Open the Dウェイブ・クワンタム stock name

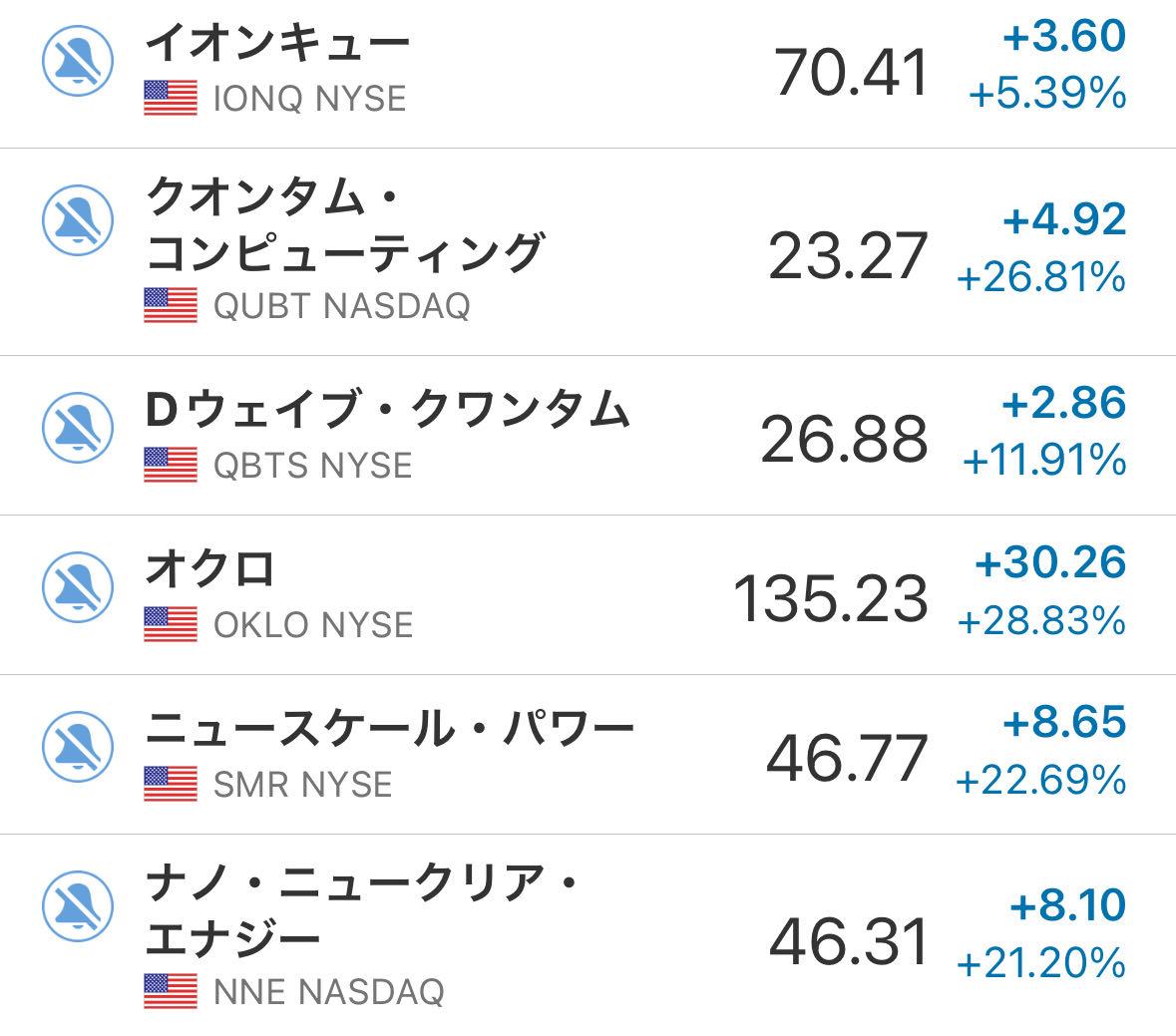pos(387,411)
